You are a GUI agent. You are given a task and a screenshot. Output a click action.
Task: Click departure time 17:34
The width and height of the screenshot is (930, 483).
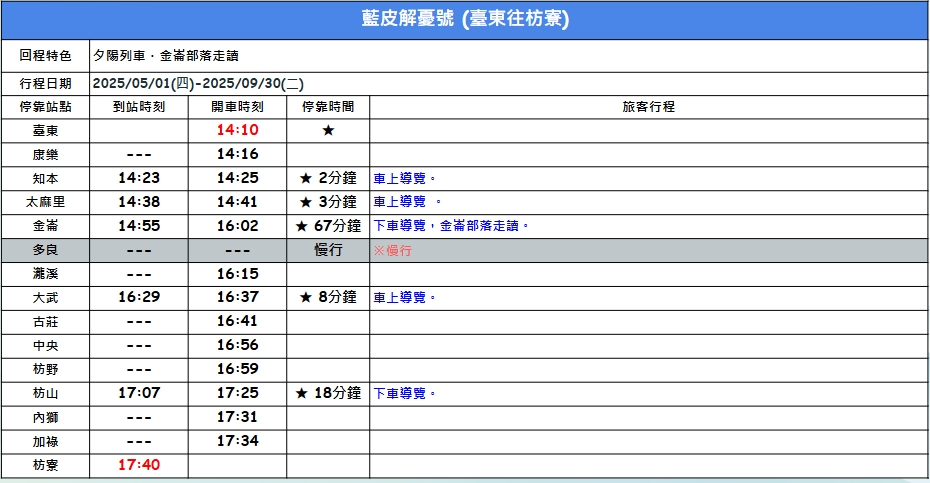tap(237, 441)
